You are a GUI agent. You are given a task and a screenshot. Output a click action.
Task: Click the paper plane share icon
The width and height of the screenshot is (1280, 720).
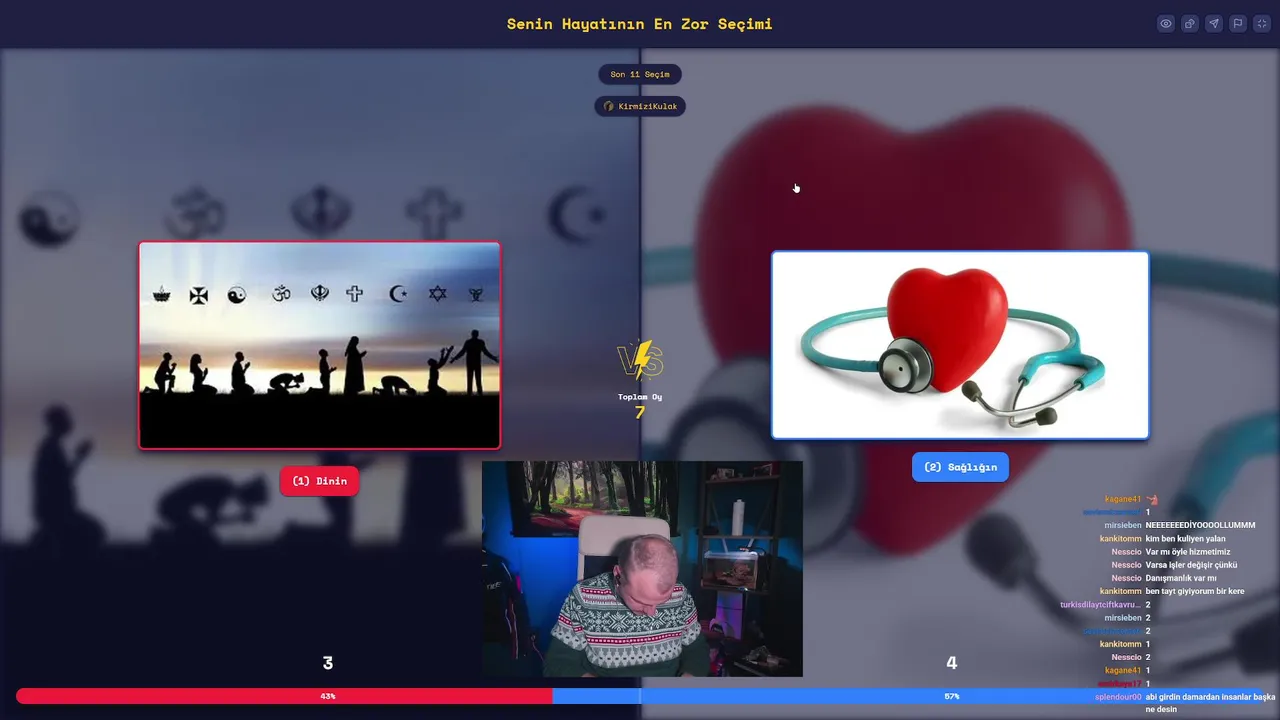[1214, 24]
